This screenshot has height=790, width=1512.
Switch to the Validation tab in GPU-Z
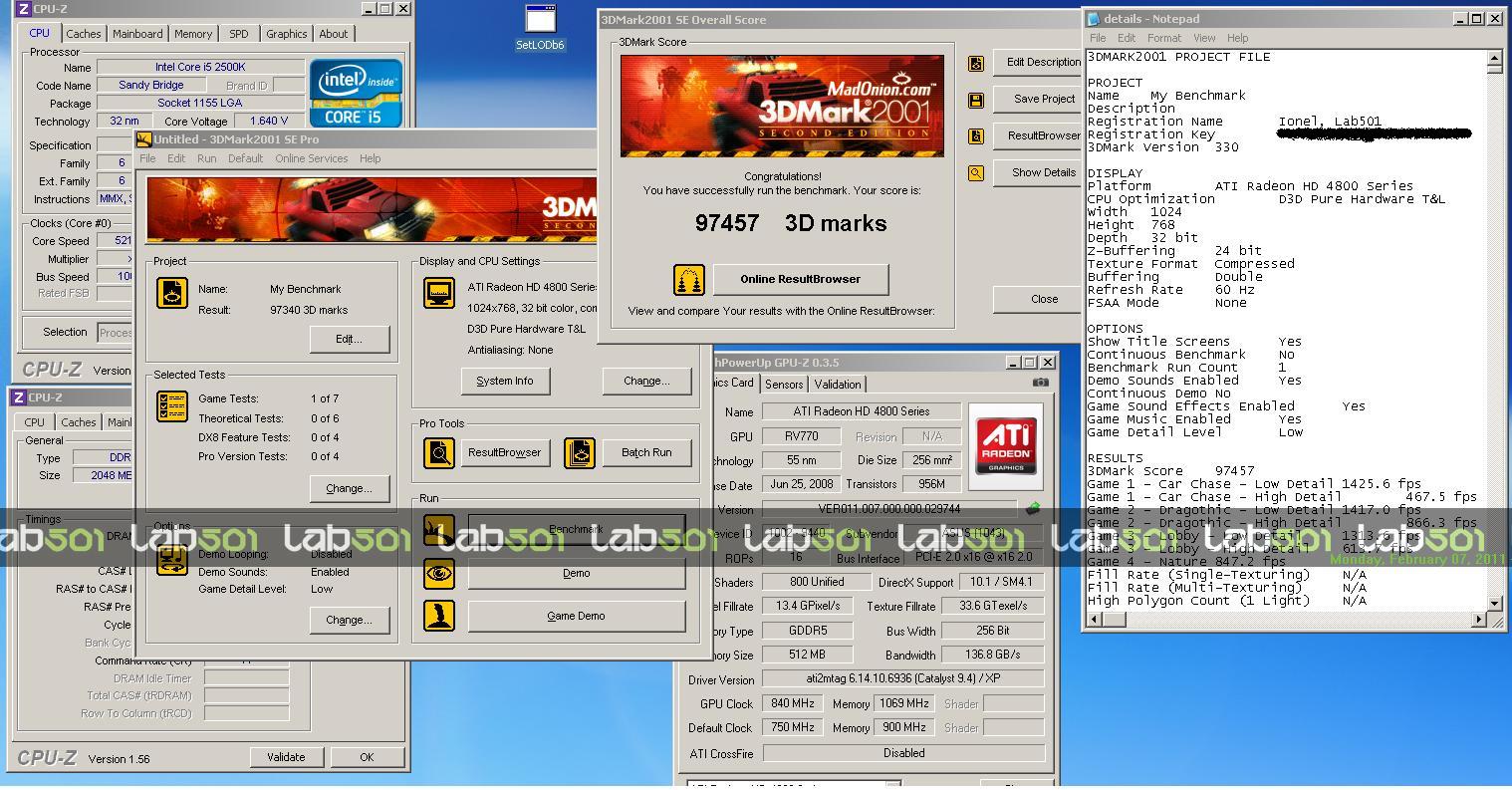838,385
